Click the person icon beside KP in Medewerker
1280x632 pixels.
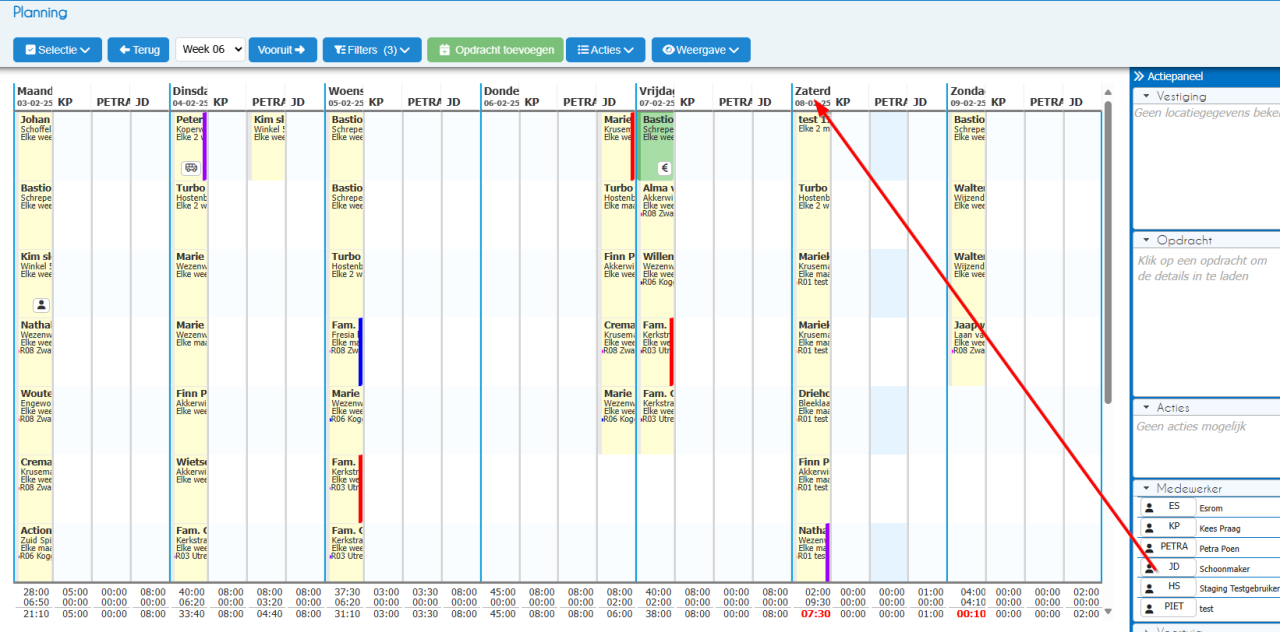click(x=1149, y=528)
